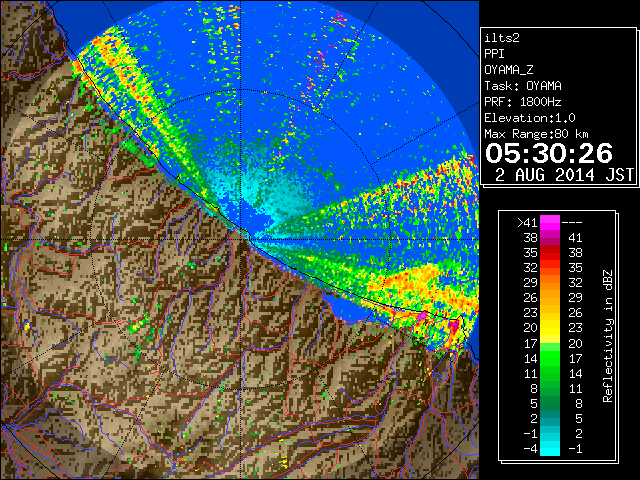This screenshot has height=480, width=640.
Task: Click the 'OYAMA_Z' product name
Action: coord(509,70)
